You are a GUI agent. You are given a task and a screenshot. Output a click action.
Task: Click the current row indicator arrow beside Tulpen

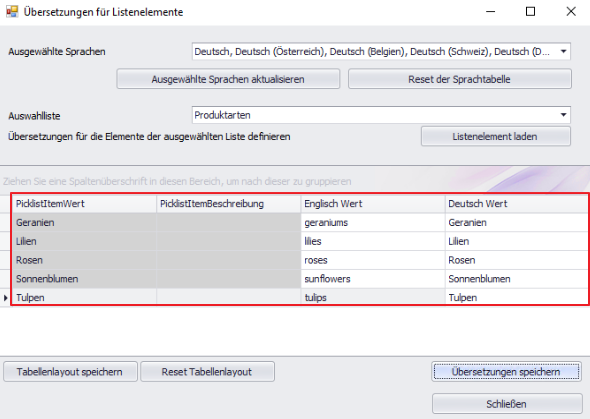coord(6,298)
